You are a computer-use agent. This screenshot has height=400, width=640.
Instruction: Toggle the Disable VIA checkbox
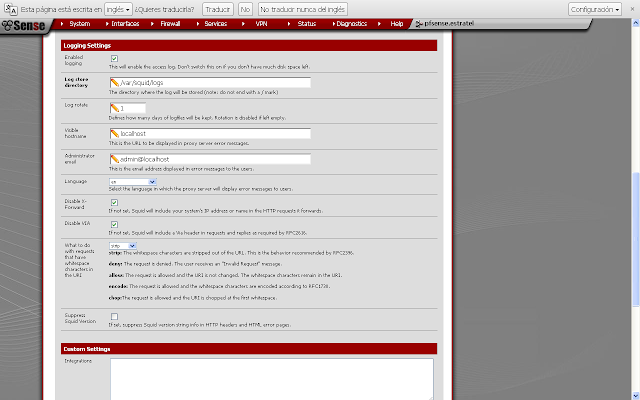pyautogui.click(x=114, y=224)
